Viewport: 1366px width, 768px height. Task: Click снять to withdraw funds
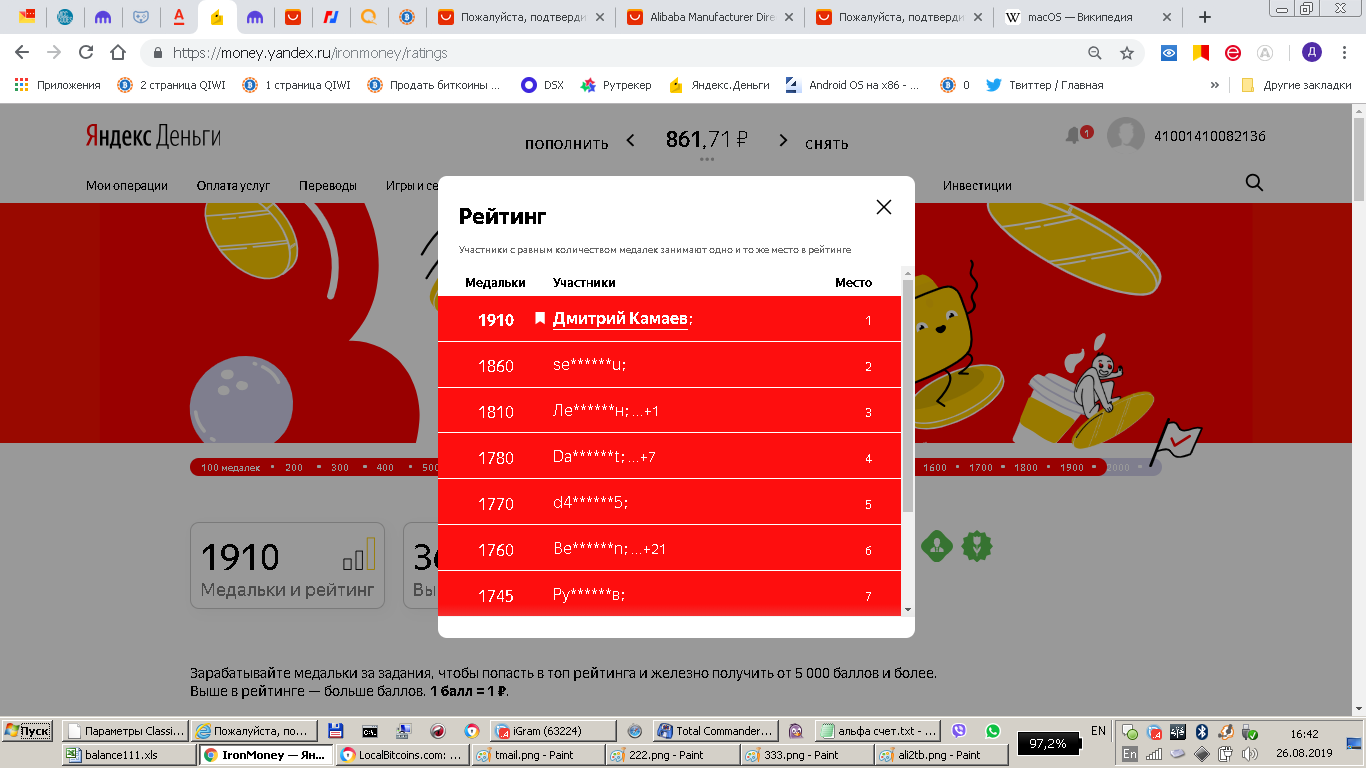pyautogui.click(x=827, y=143)
